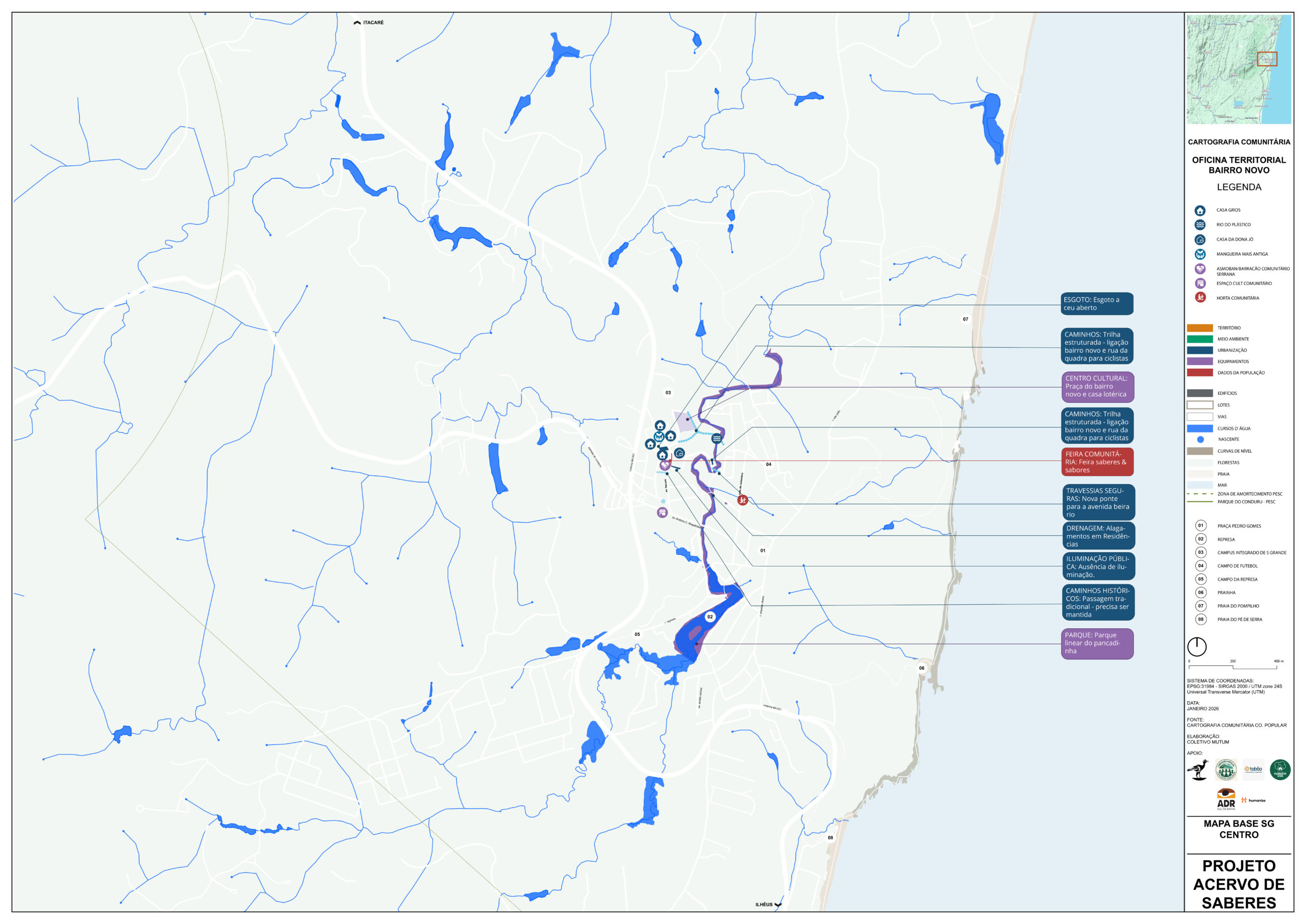Viewport: 1306px width, 924px height.
Task: Select the orange Território color swatch
Action: click(x=1199, y=328)
